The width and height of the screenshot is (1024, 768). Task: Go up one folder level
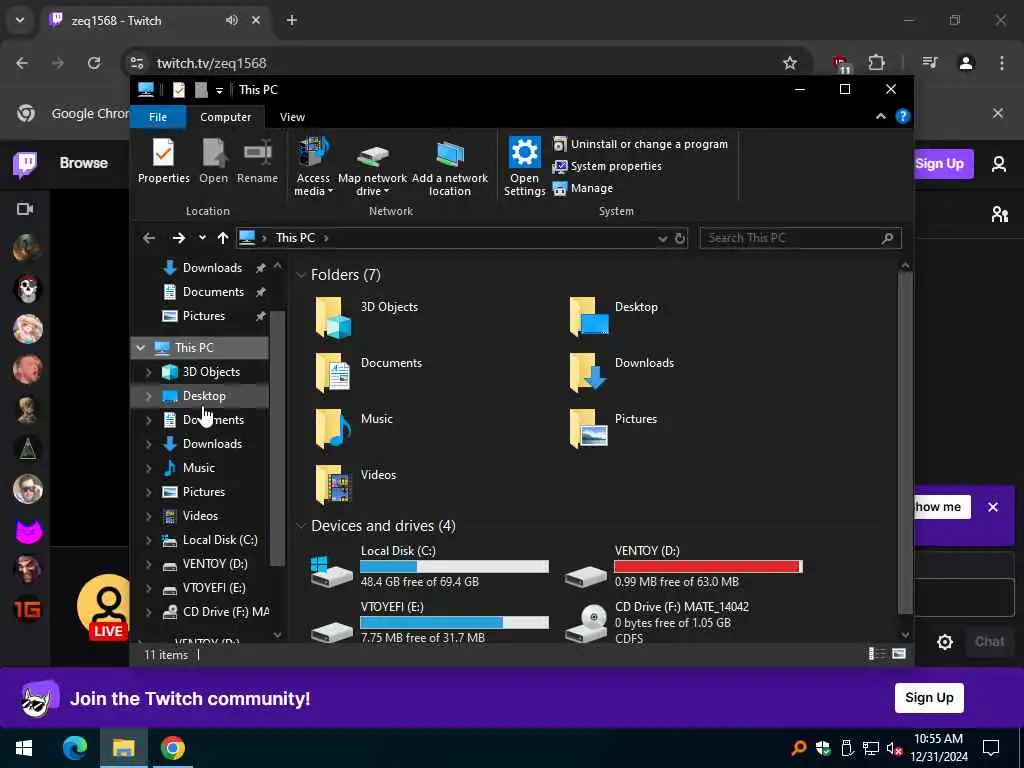223,238
